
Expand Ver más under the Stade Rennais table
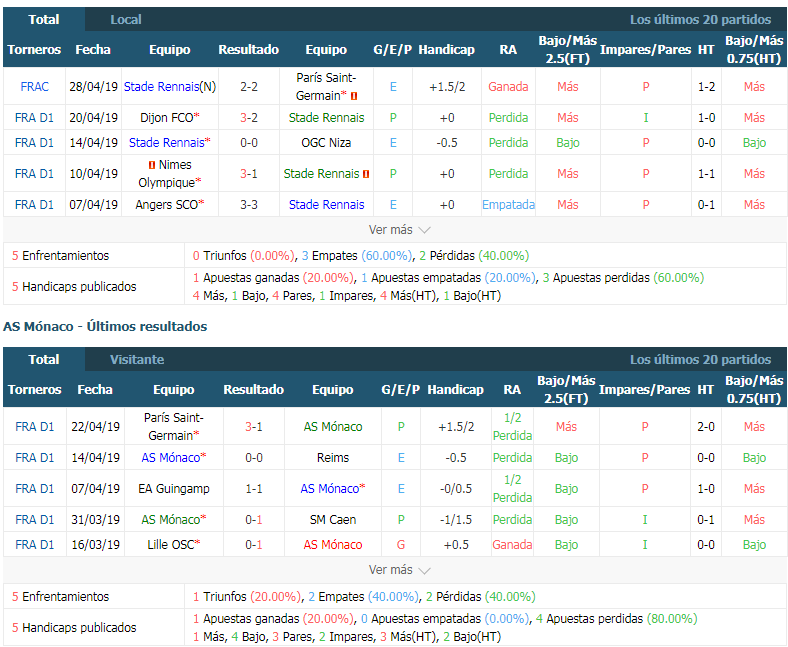400,230
